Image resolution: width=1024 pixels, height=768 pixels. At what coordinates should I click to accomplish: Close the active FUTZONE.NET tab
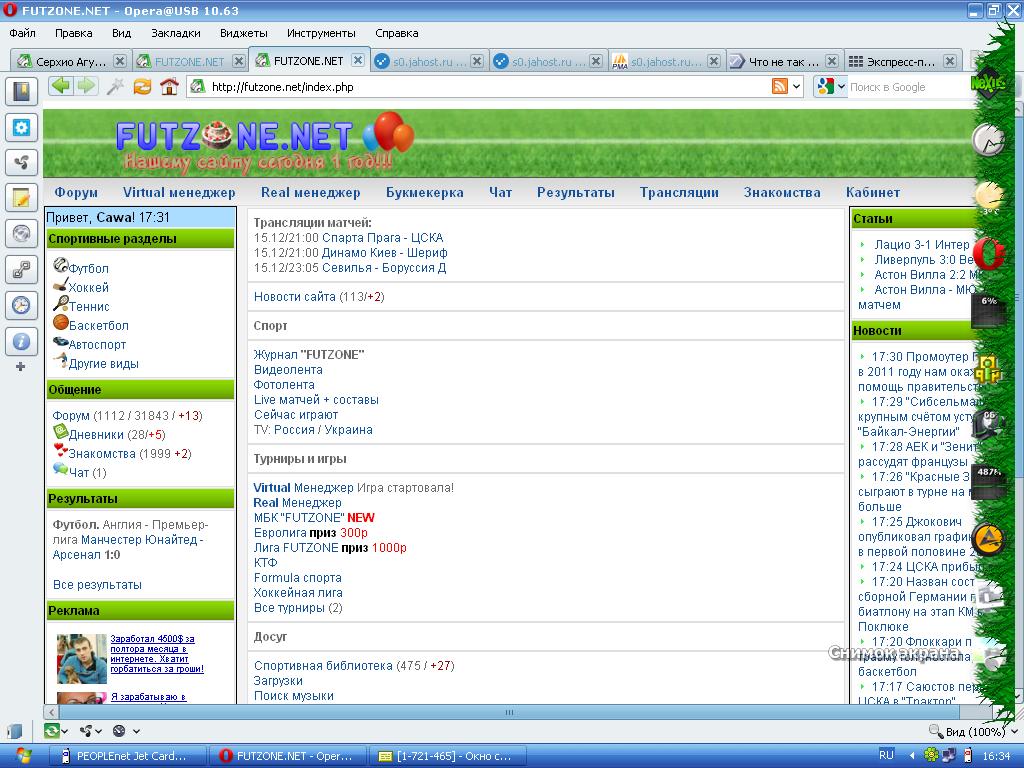tap(358, 60)
